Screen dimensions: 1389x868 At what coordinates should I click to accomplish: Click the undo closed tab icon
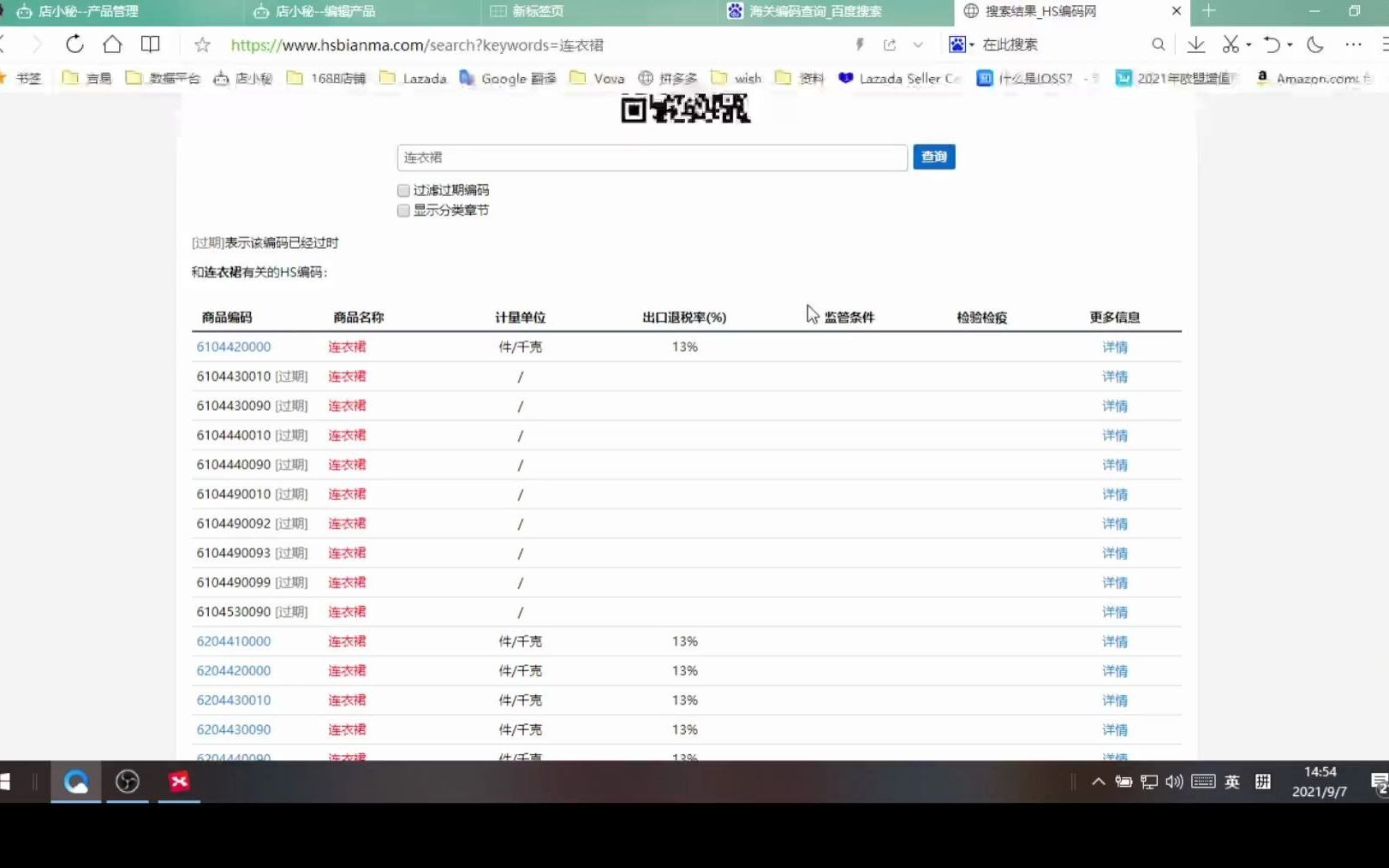[x=1273, y=45]
